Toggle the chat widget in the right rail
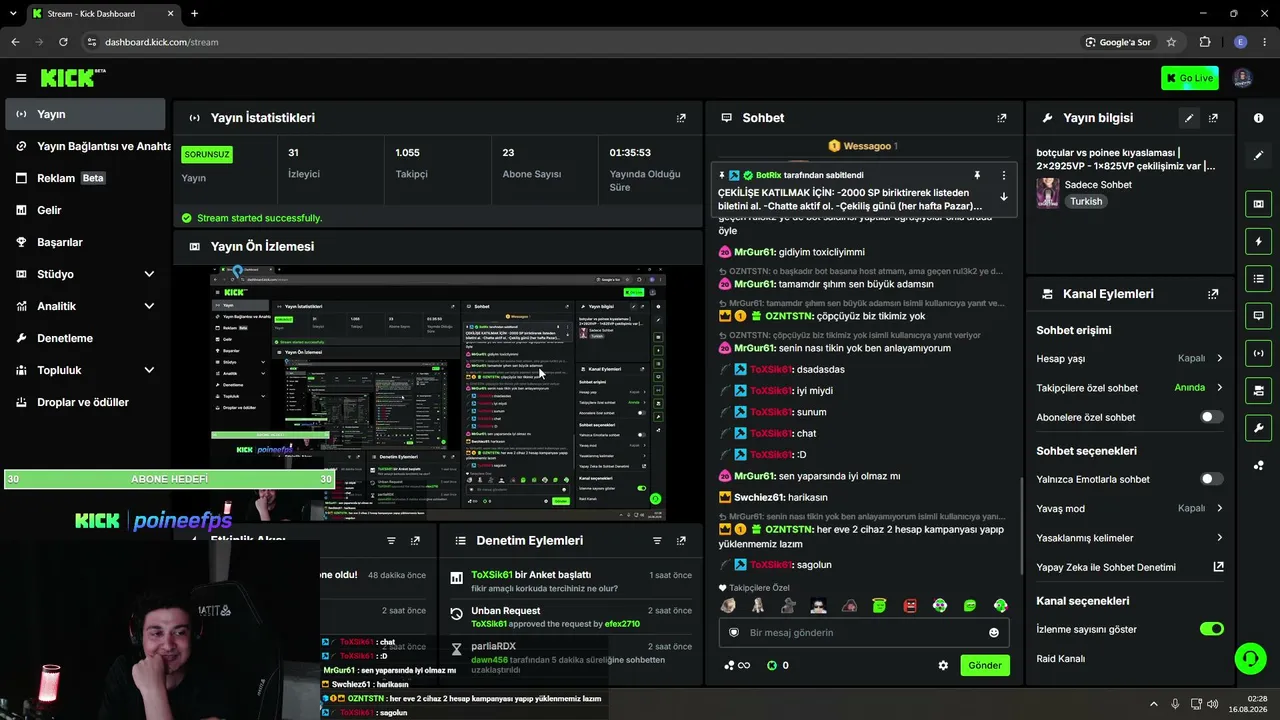Screen dimensions: 1280x720 click(x=1258, y=315)
